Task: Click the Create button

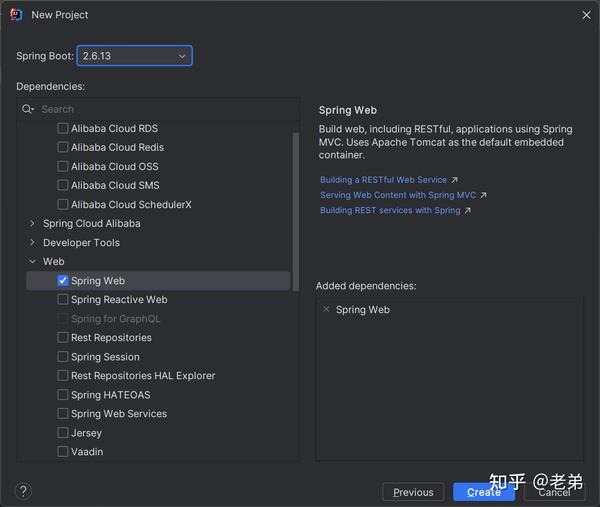Action: [484, 492]
